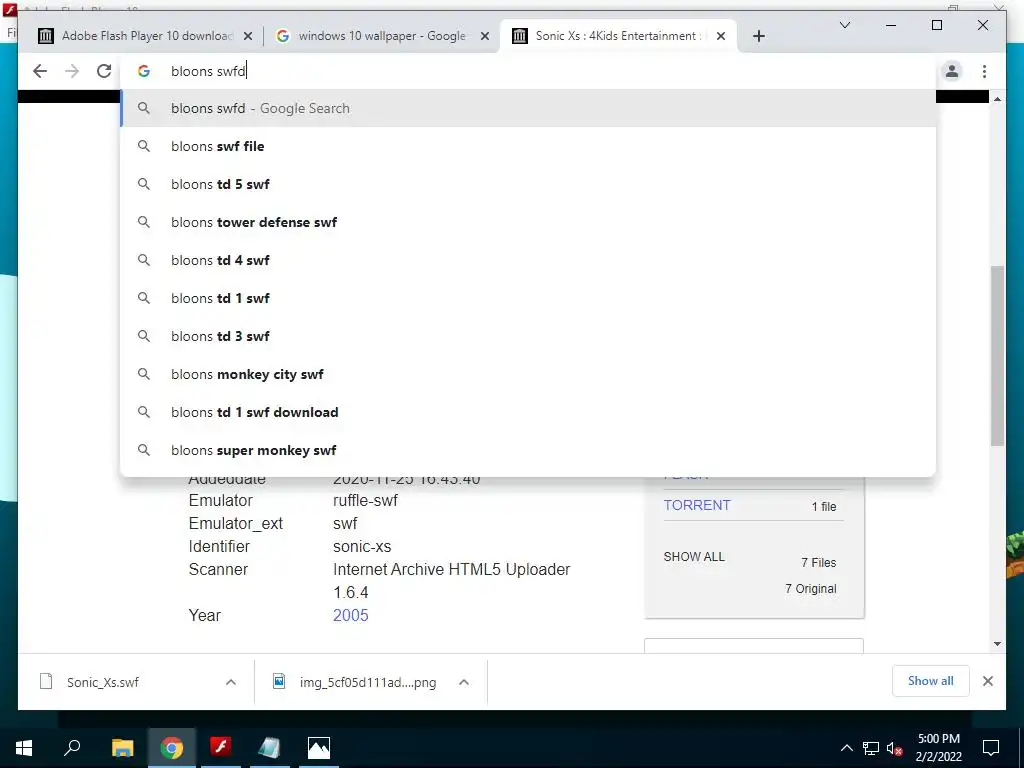
Task: Click Show all downloads button
Action: [931, 681]
